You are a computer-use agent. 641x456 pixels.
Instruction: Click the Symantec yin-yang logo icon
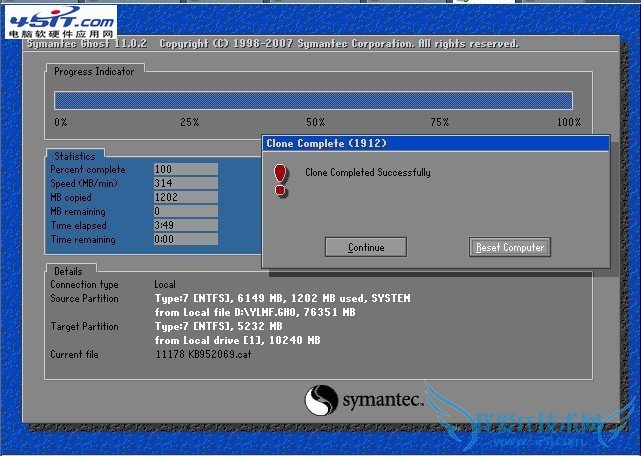point(322,400)
